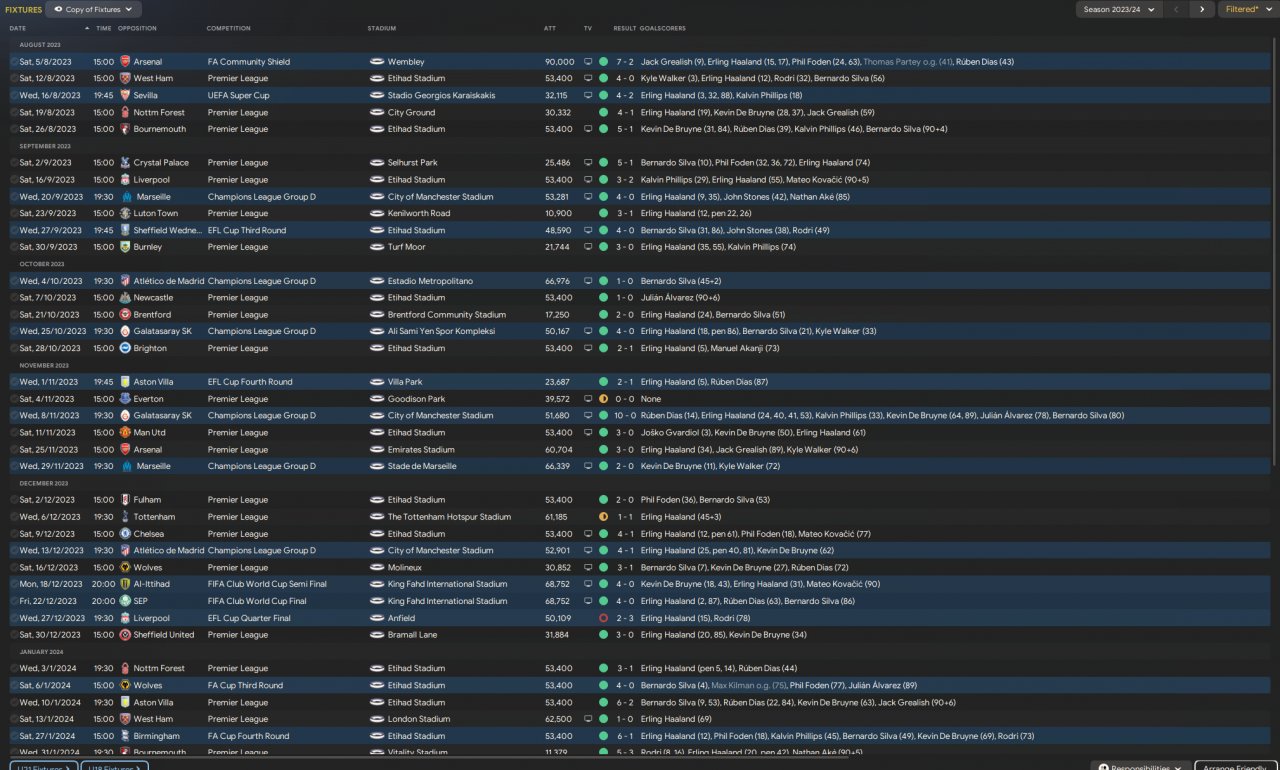The height and width of the screenshot is (770, 1280).
Task: Open the Stadio Georgios Karaiskakis stadium link
Action: coord(439,96)
